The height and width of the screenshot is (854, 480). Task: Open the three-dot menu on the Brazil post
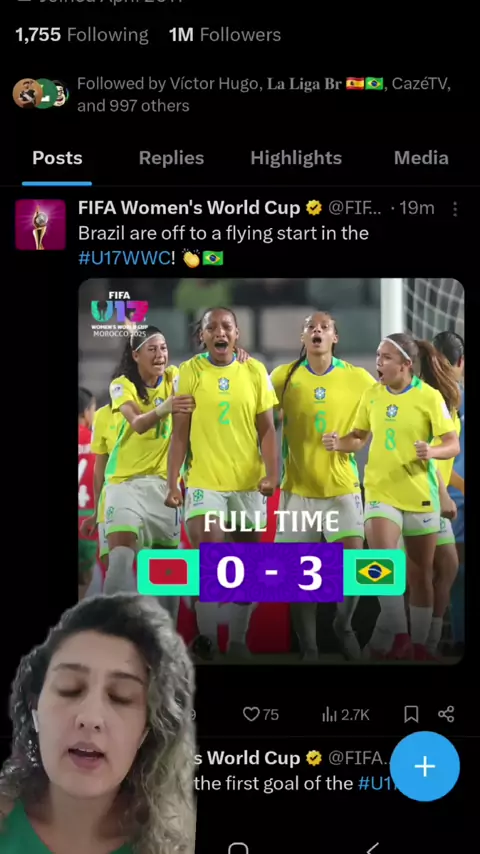[x=455, y=209]
